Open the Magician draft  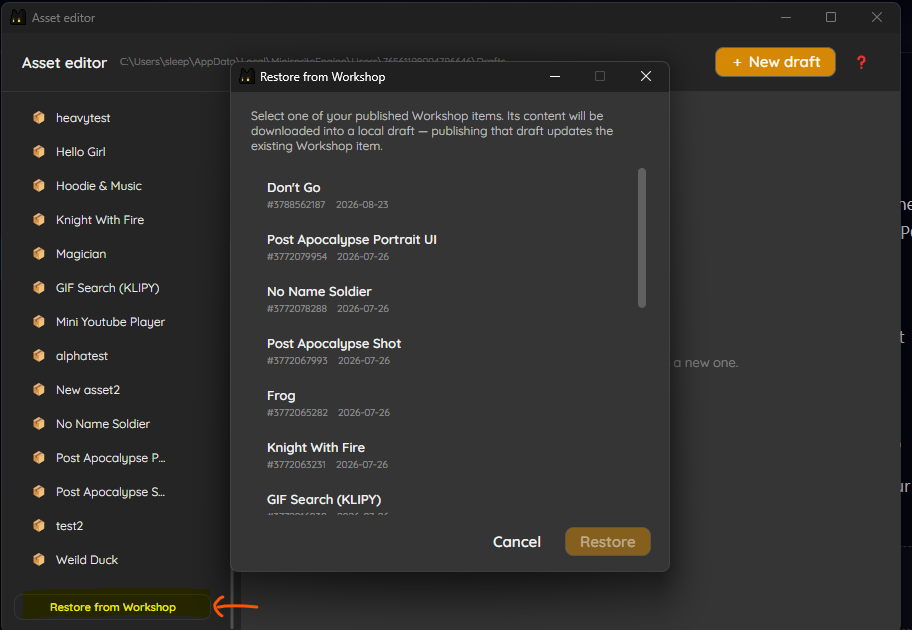point(81,254)
